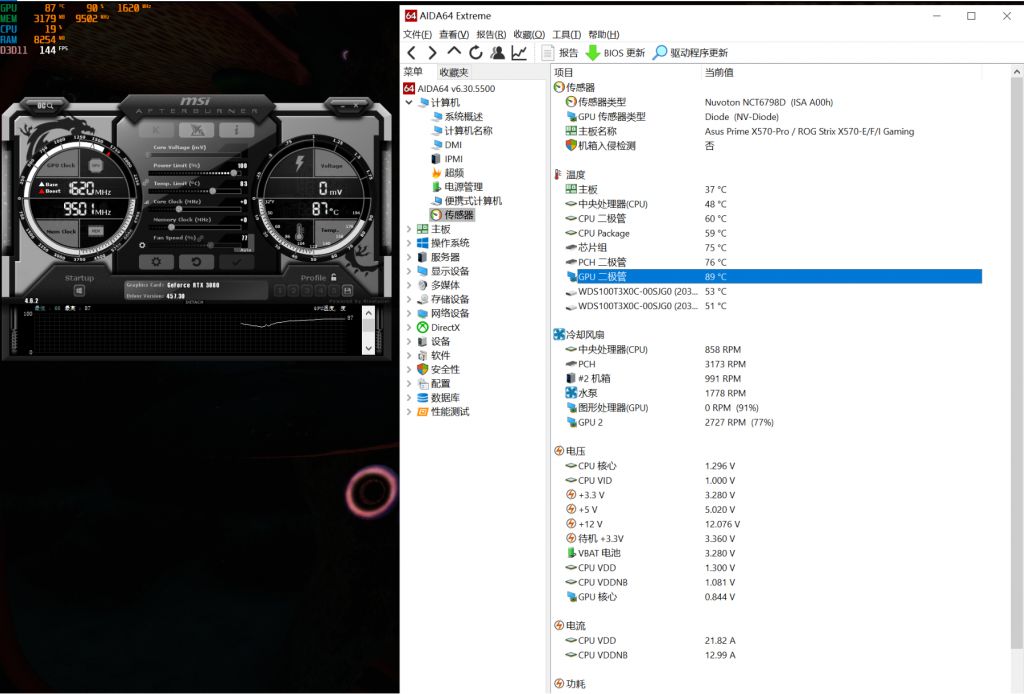
Task: Click the profile save icon in Afterburner
Action: coord(346,291)
